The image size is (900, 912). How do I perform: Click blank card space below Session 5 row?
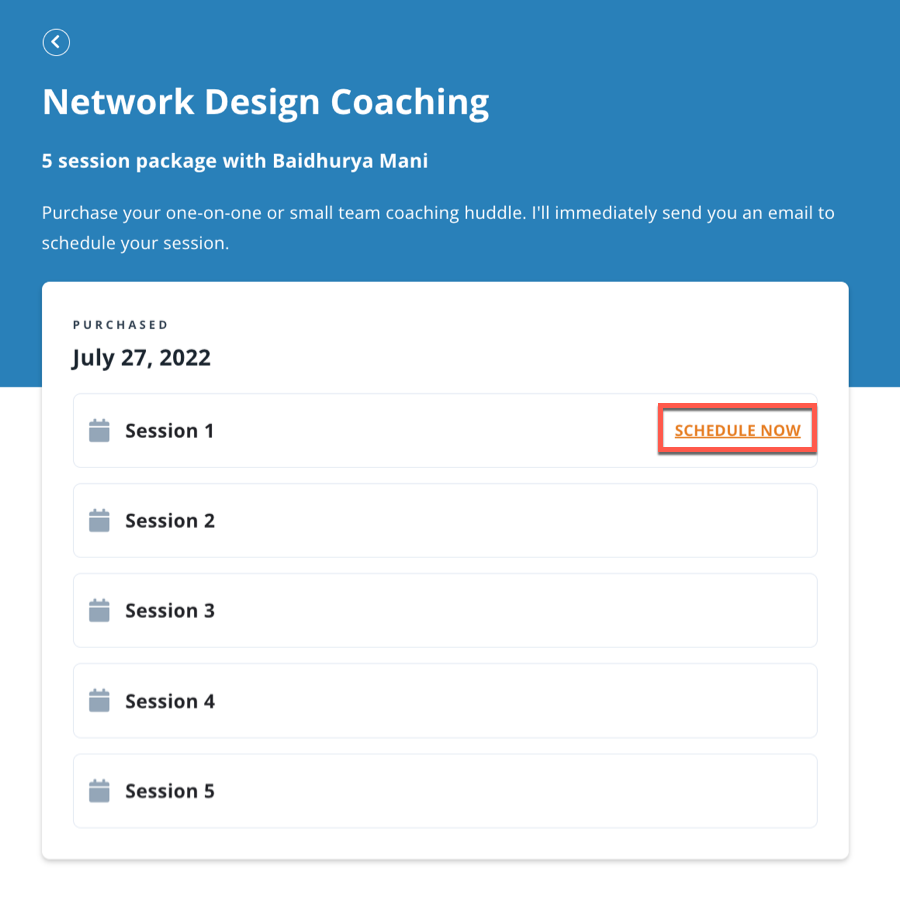click(445, 843)
